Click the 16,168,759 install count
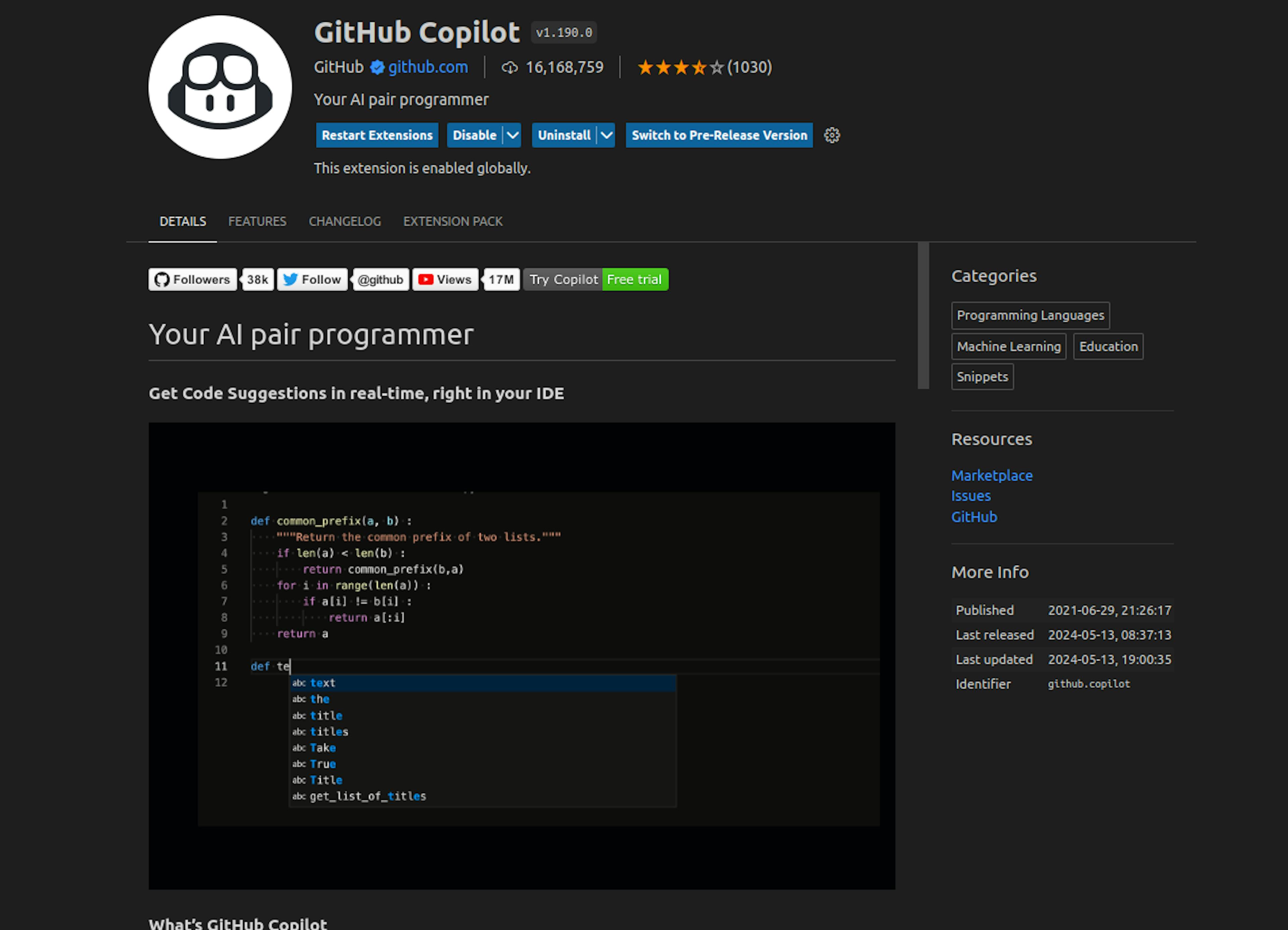 click(x=565, y=67)
